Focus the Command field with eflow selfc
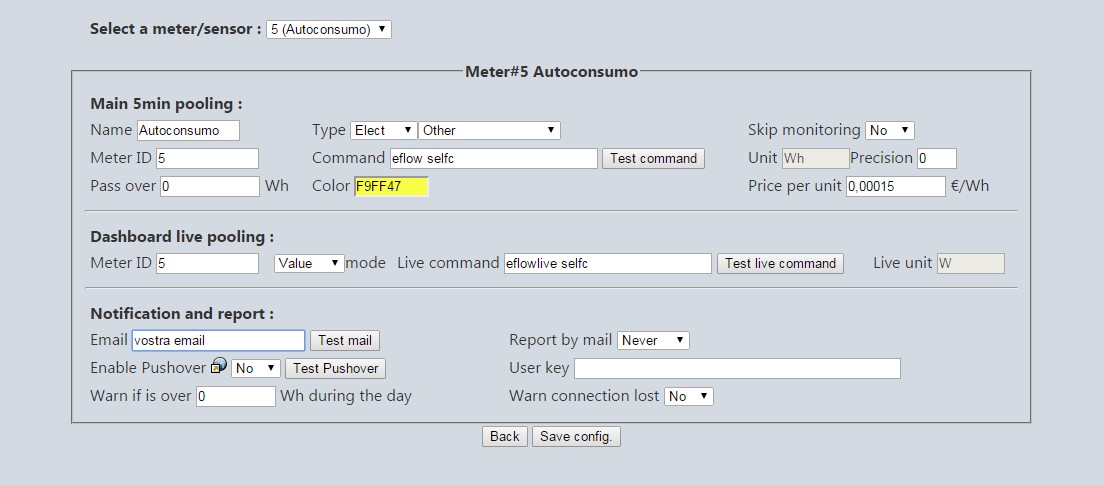1104x485 pixels. click(494, 158)
